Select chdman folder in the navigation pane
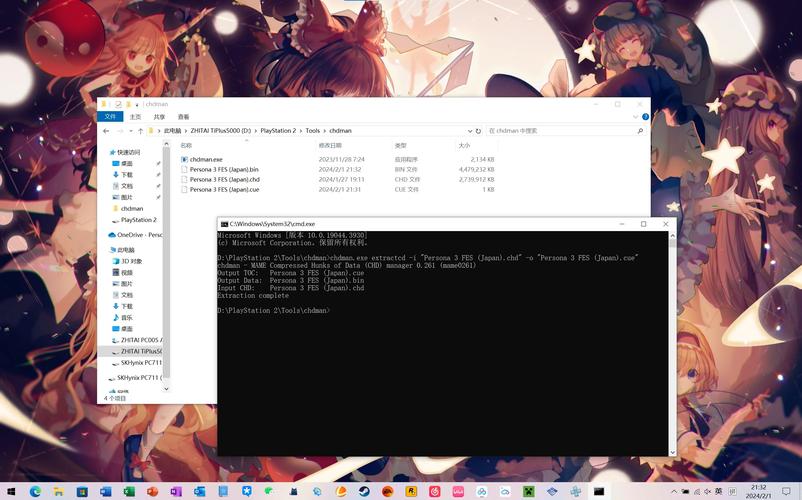The height and width of the screenshot is (500, 802). (x=132, y=209)
